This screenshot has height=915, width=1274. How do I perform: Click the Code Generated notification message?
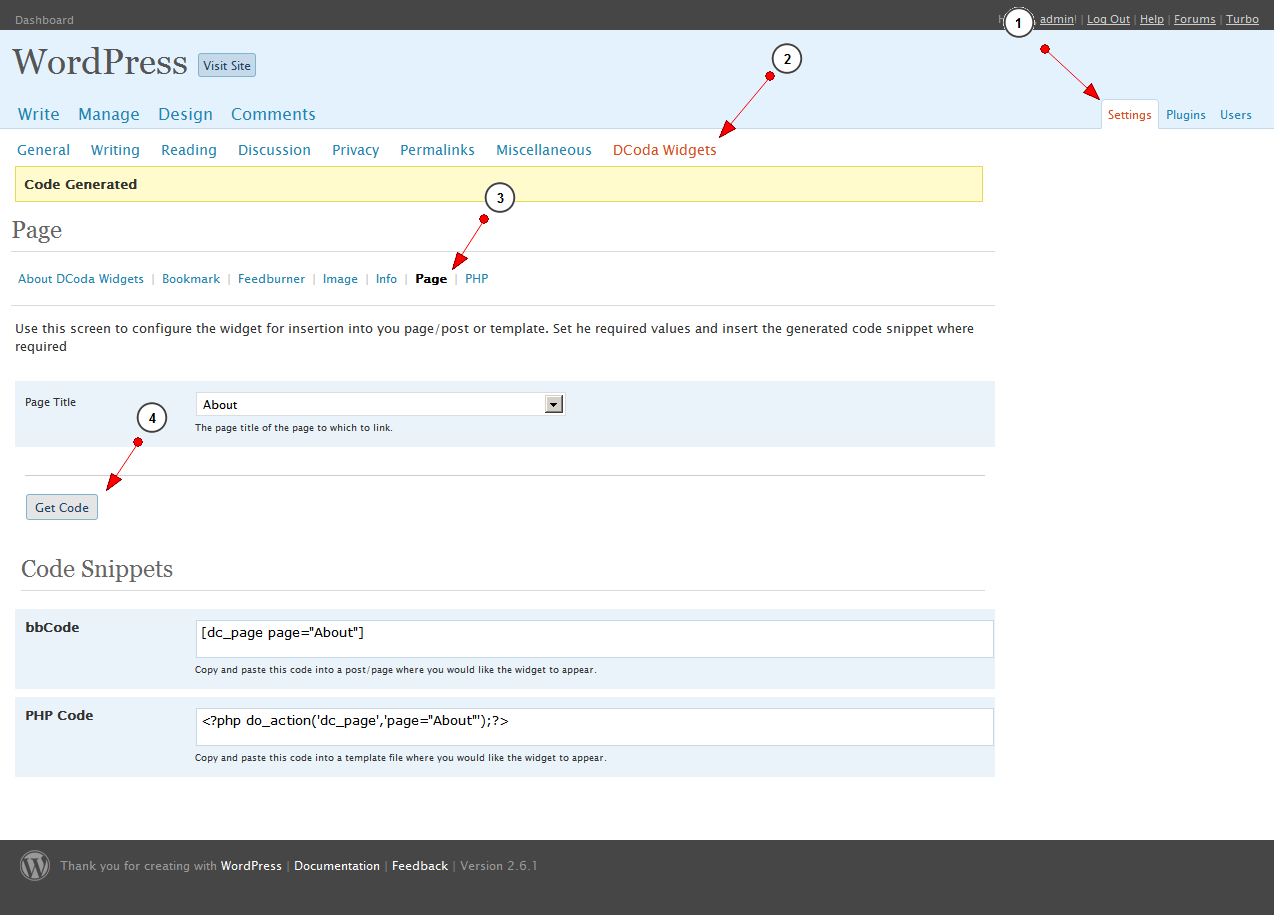(499, 184)
